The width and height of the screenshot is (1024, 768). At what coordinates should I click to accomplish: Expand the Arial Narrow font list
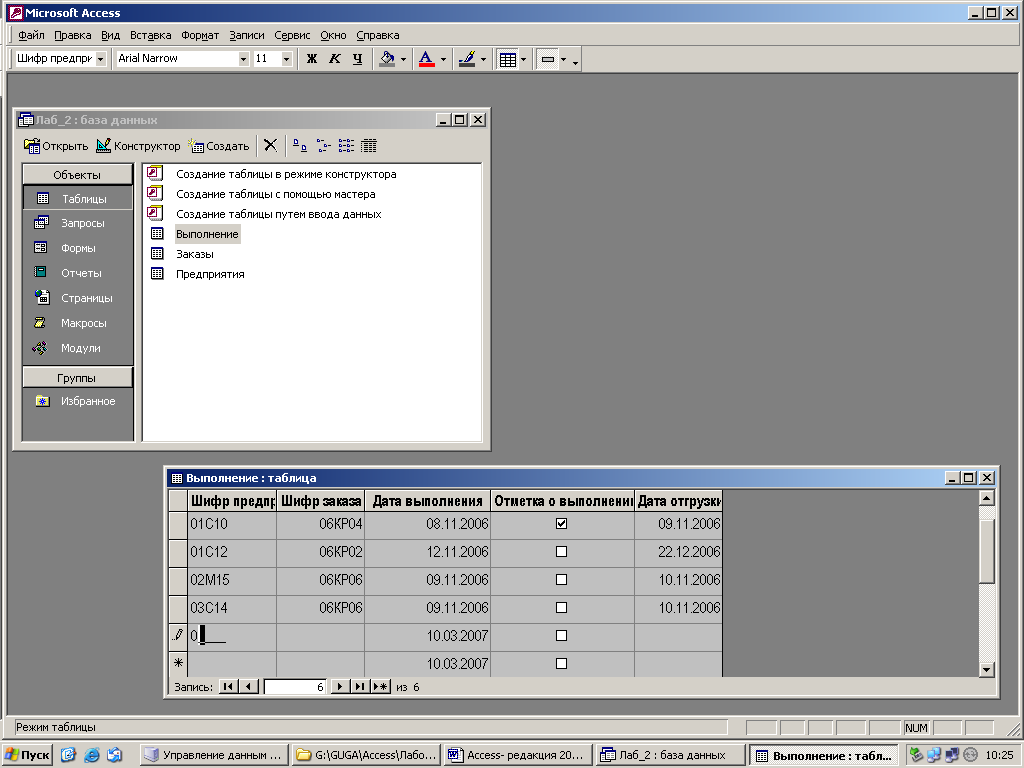(x=244, y=59)
